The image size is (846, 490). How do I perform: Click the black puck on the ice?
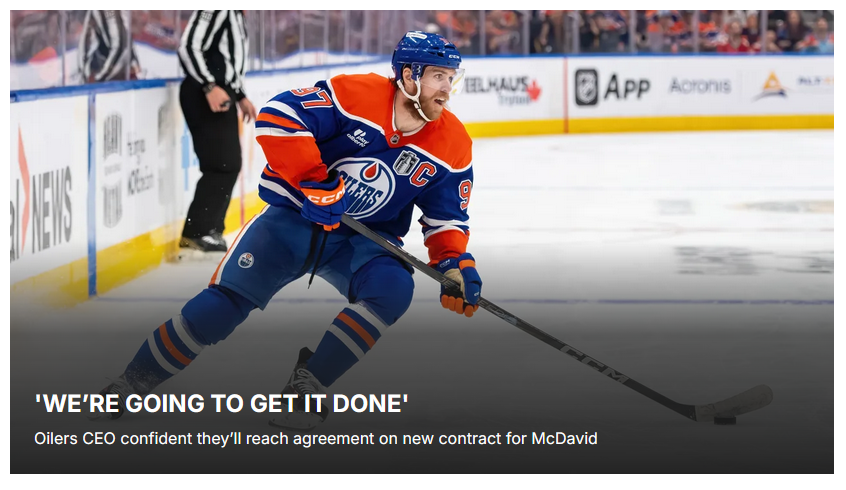click(x=725, y=420)
